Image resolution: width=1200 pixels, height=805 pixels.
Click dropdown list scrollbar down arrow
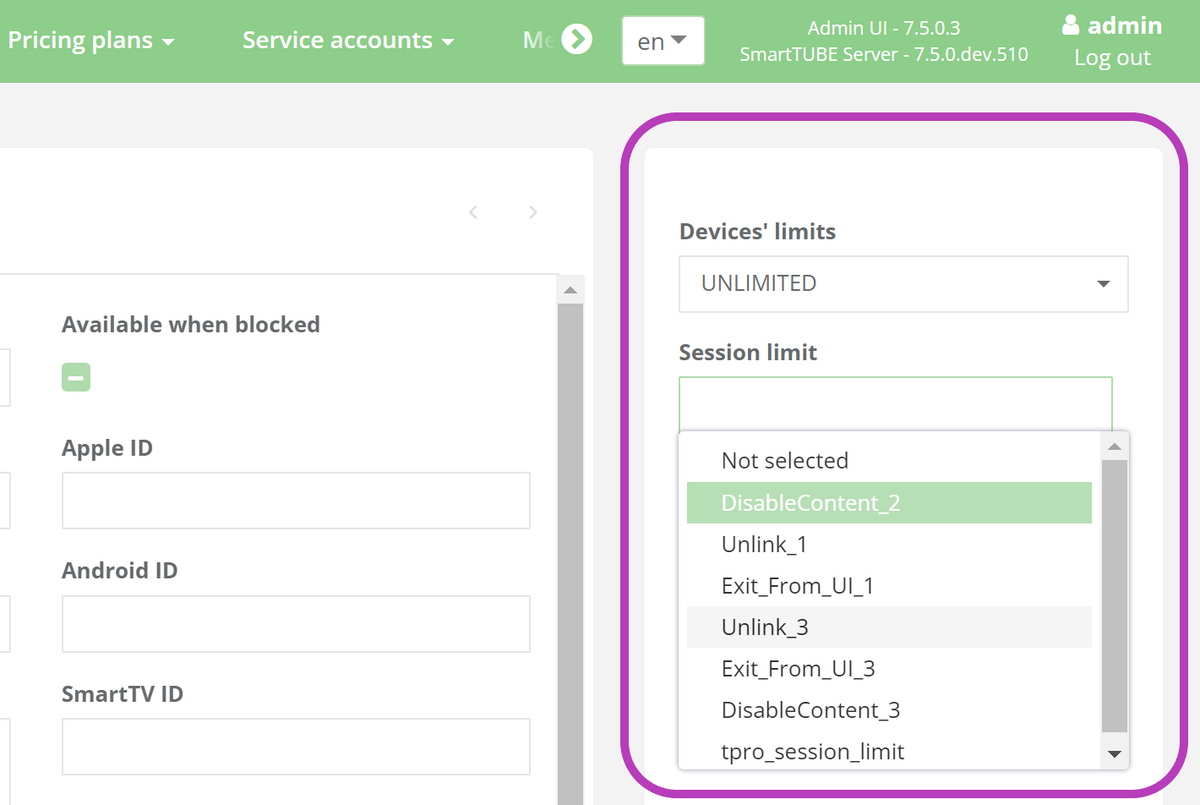click(1114, 754)
